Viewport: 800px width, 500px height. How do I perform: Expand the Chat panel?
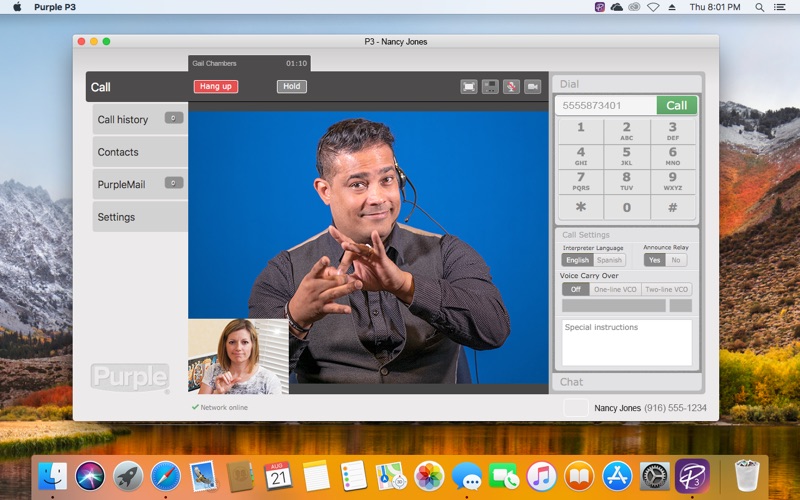[x=627, y=382]
